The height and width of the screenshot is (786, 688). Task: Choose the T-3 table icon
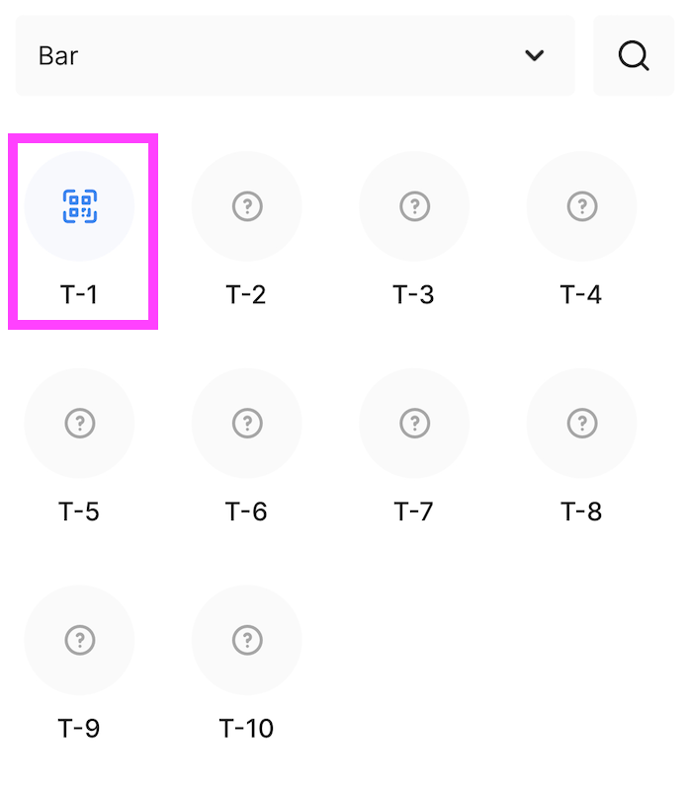(x=414, y=207)
